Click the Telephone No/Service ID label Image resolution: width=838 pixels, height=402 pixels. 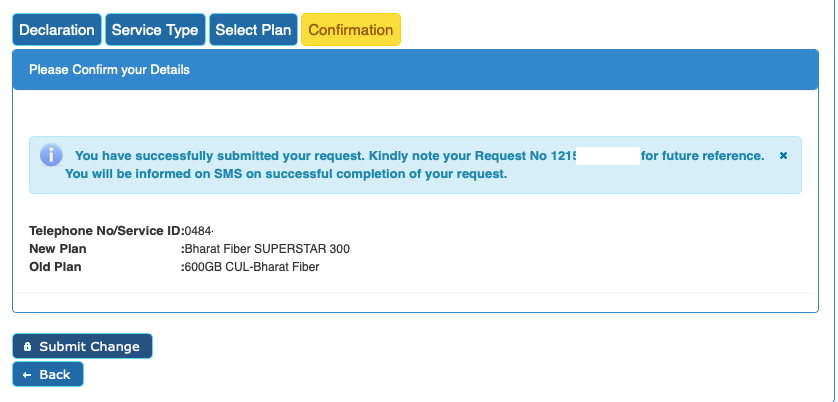pos(105,231)
